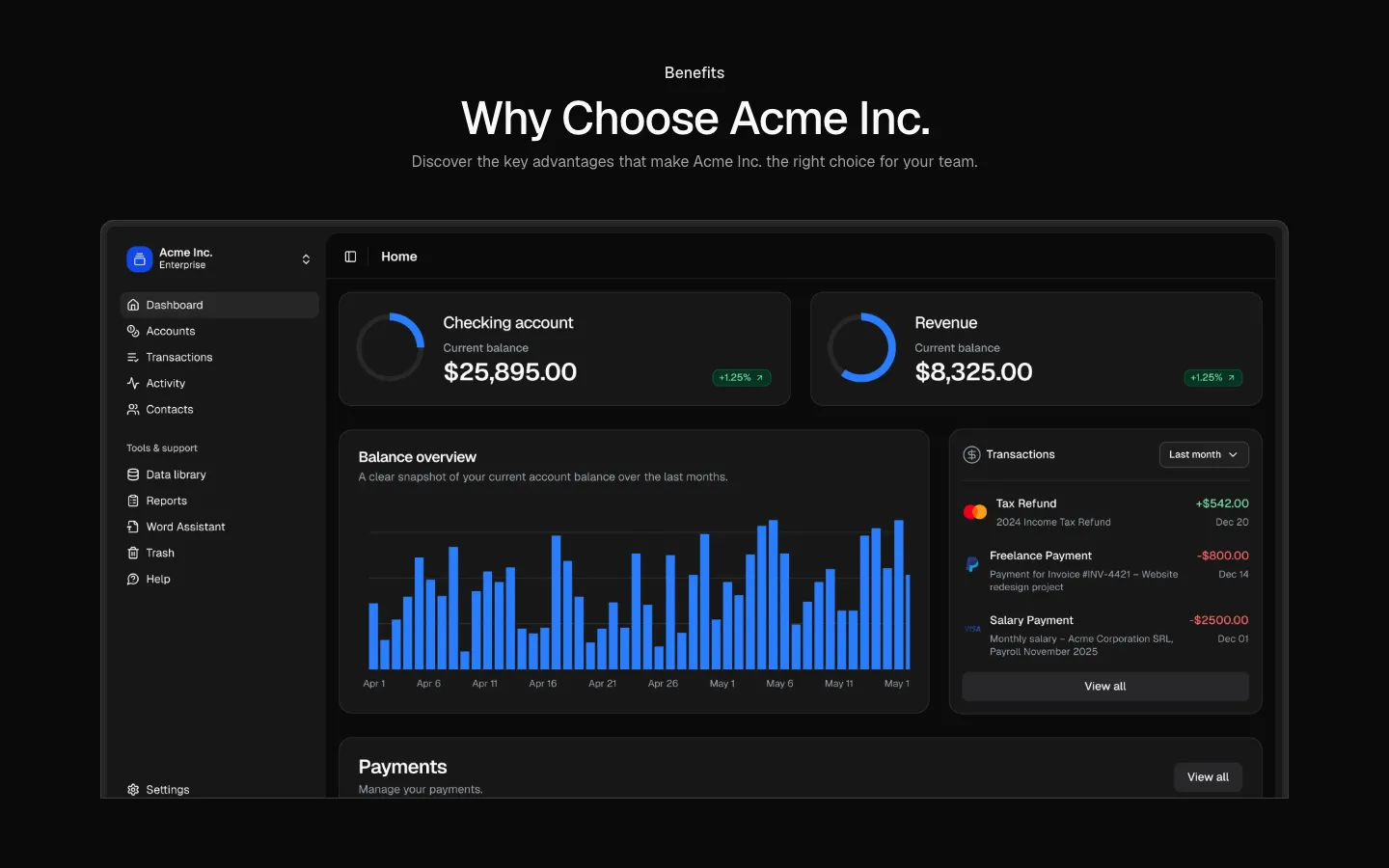Click the Data library database icon
Image resolution: width=1389 pixels, height=868 pixels.
tap(133, 475)
